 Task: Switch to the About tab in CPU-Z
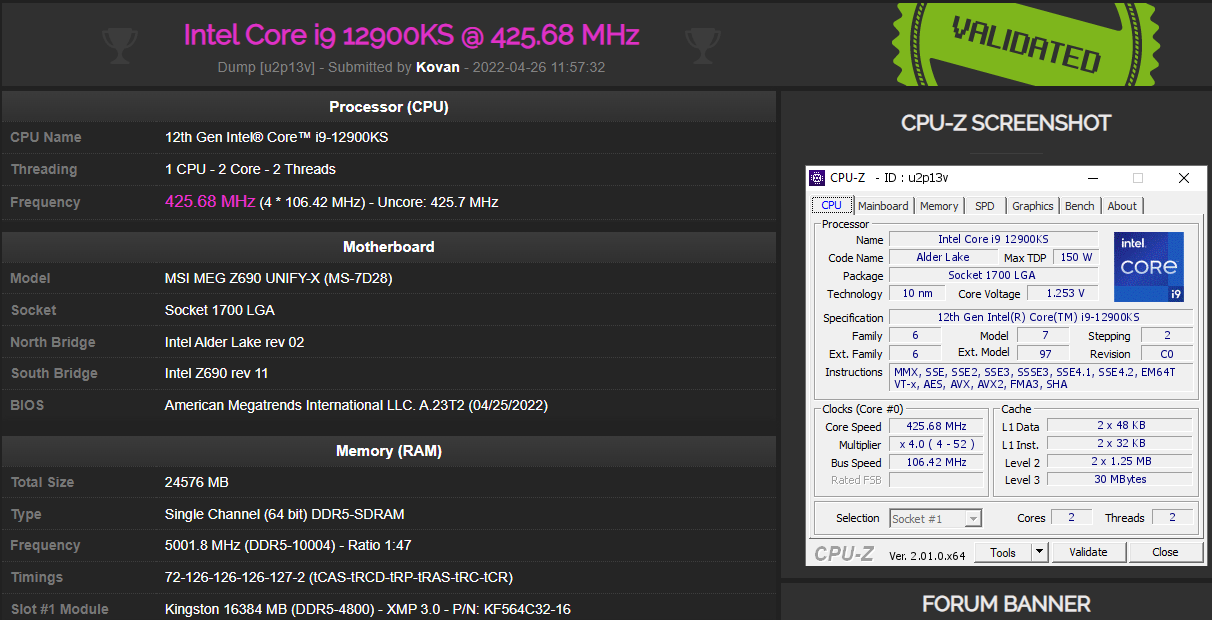(x=1122, y=206)
